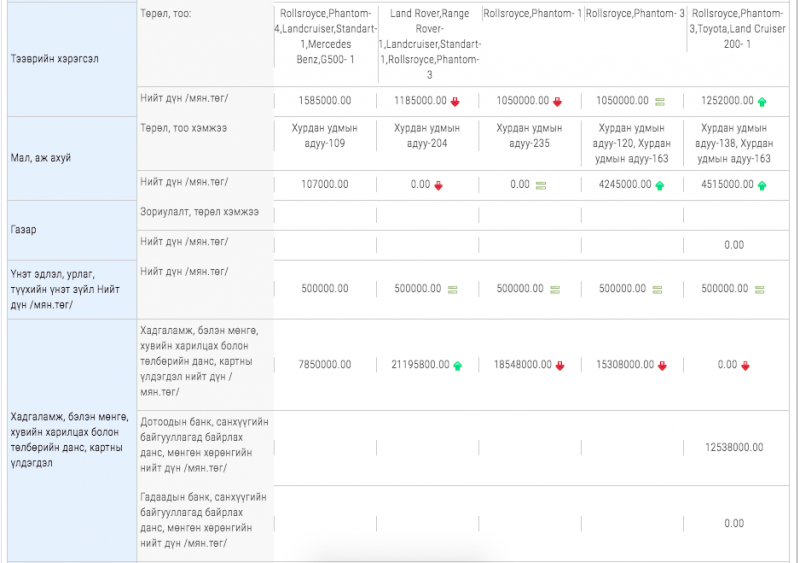Click the Хурдан удмын адуу-235 cell
The height and width of the screenshot is (563, 800).
(x=529, y=135)
